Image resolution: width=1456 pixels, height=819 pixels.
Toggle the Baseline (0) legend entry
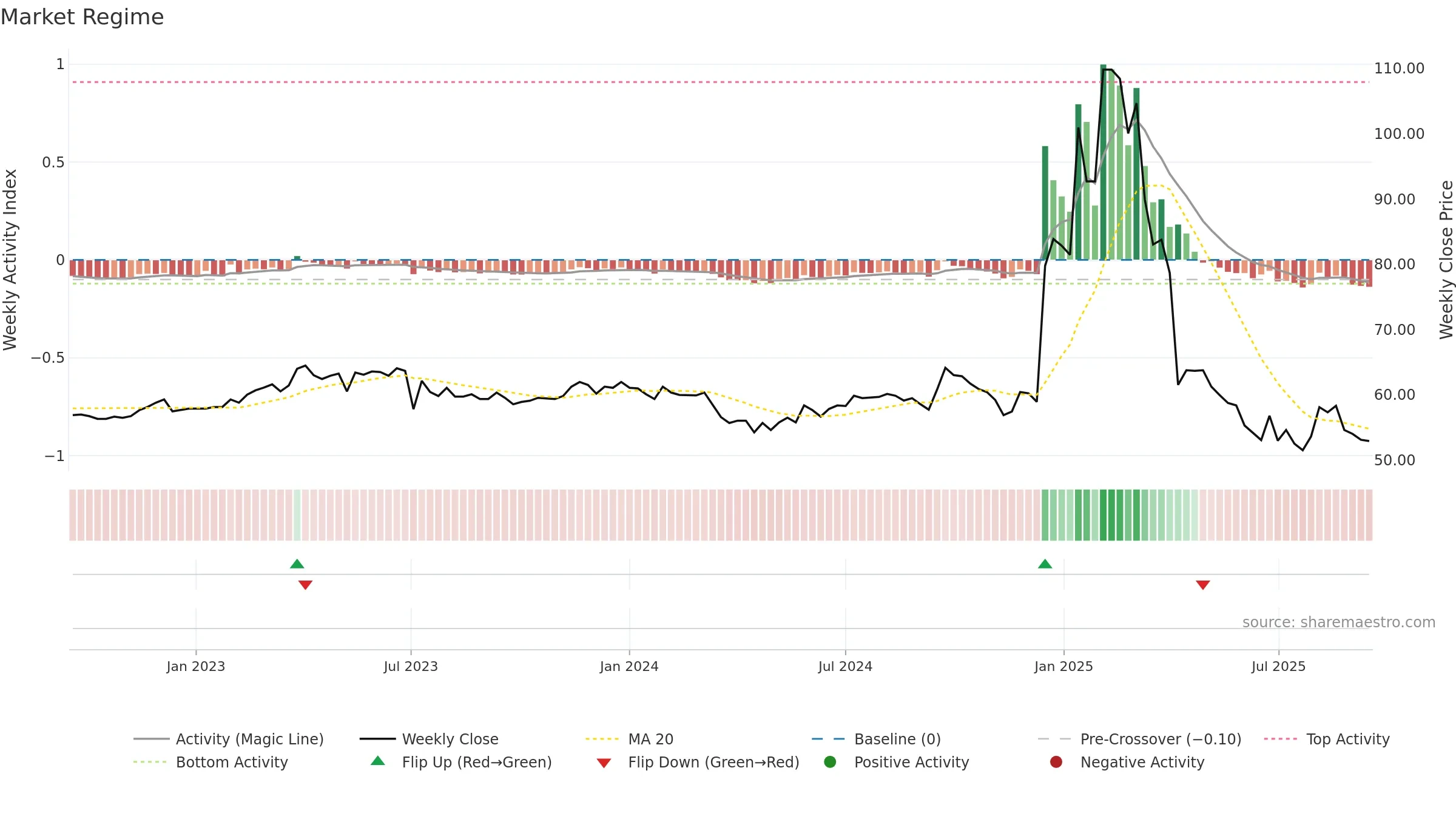pyautogui.click(x=876, y=739)
